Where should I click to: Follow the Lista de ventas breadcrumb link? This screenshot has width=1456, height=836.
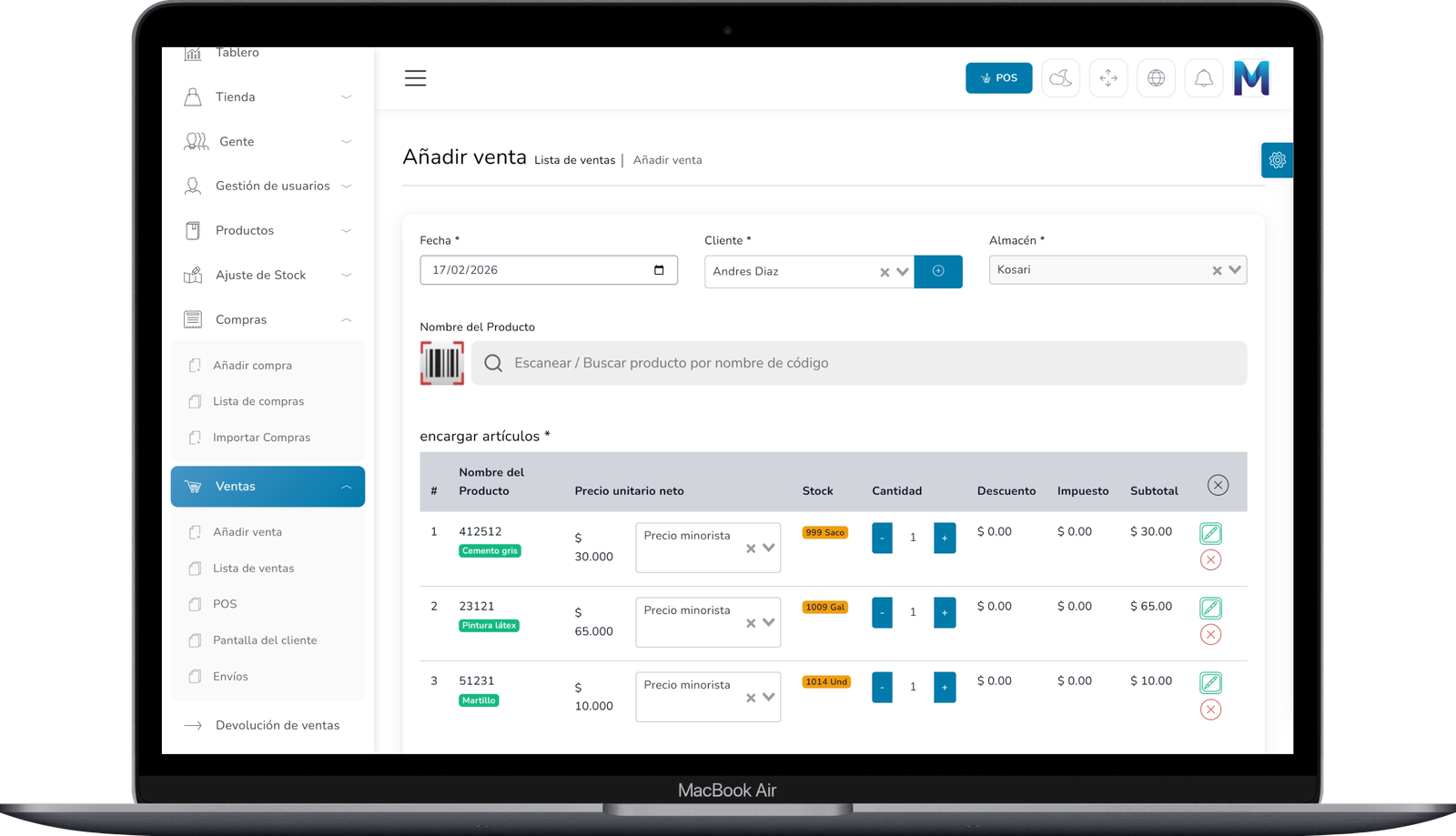click(x=574, y=160)
